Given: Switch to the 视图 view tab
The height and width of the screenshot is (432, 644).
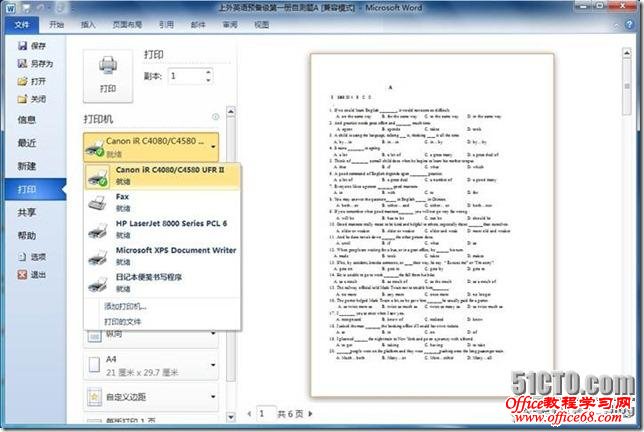Looking at the screenshot, I should 262,25.
